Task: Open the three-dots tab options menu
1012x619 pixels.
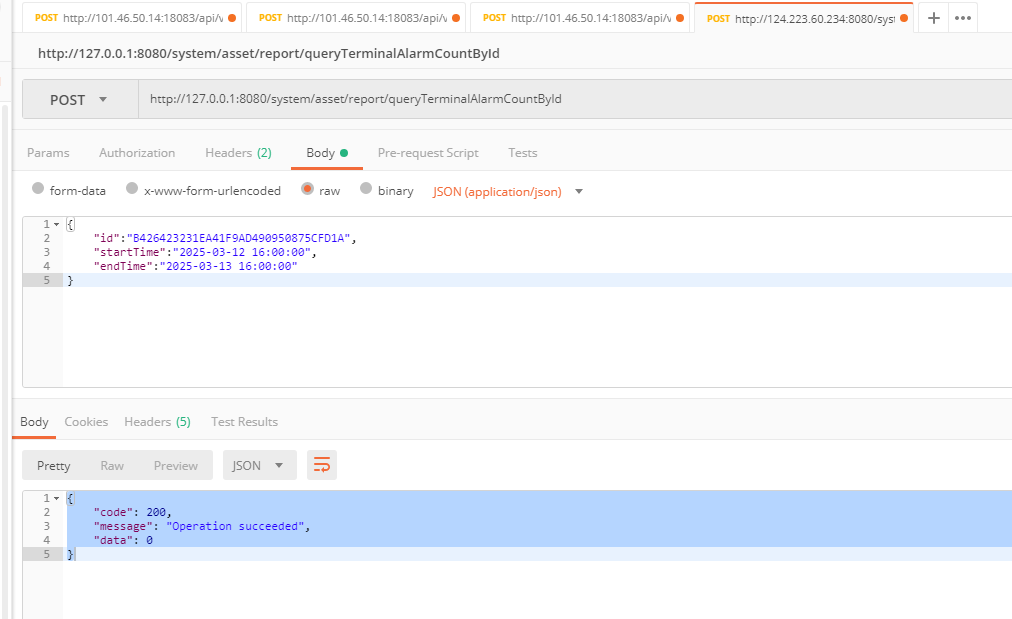Action: [x=962, y=18]
